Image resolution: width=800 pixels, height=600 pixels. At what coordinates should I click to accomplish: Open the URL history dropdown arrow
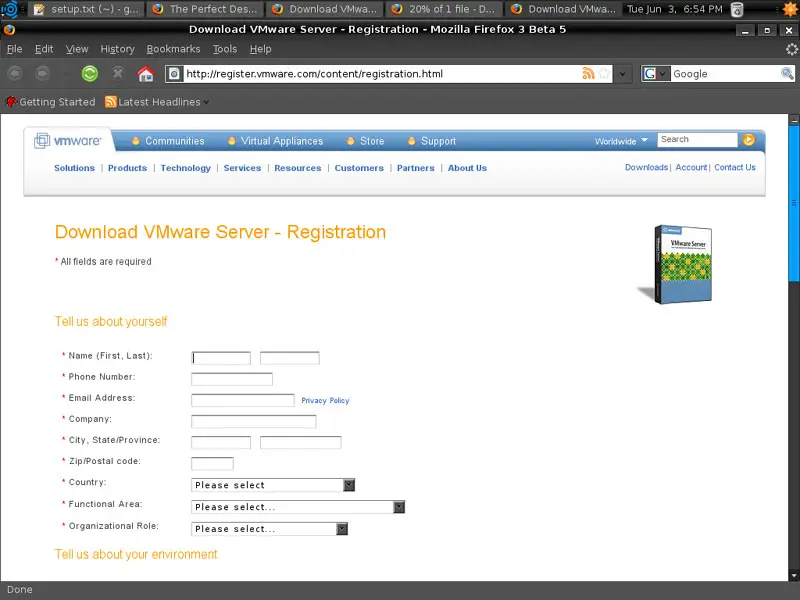[622, 74]
